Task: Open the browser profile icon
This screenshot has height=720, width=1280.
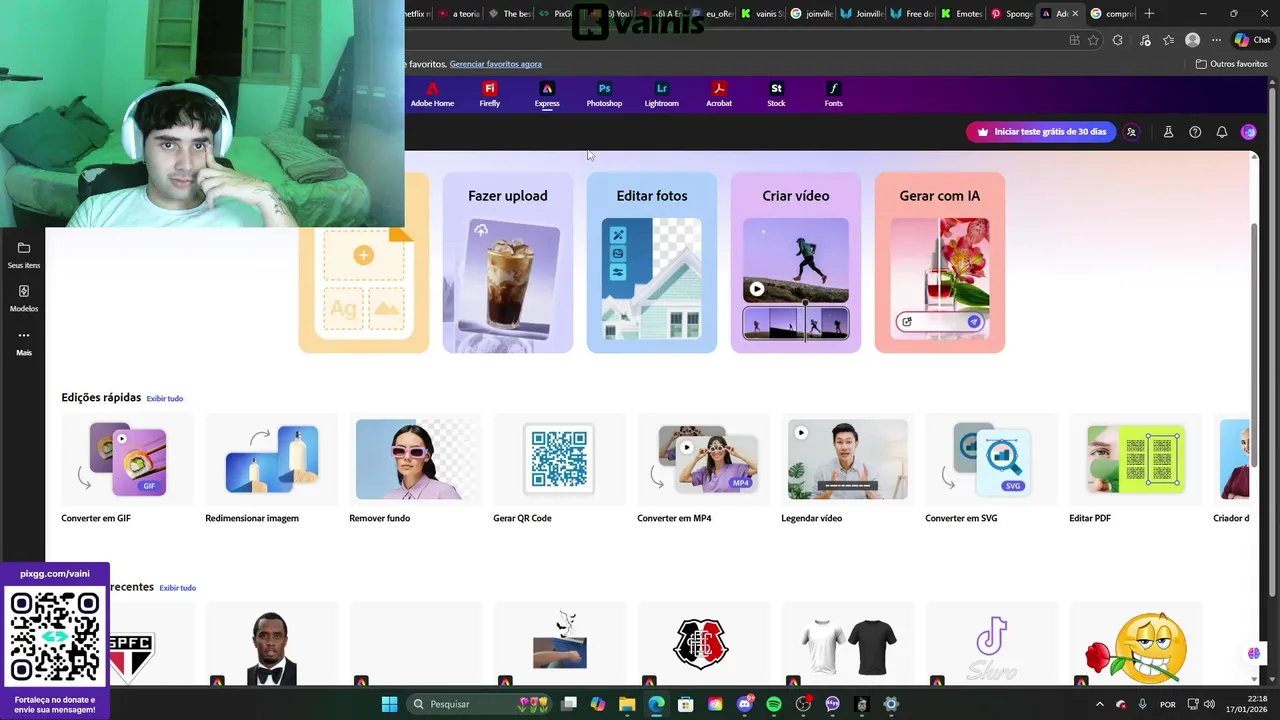Action: [x=1192, y=40]
